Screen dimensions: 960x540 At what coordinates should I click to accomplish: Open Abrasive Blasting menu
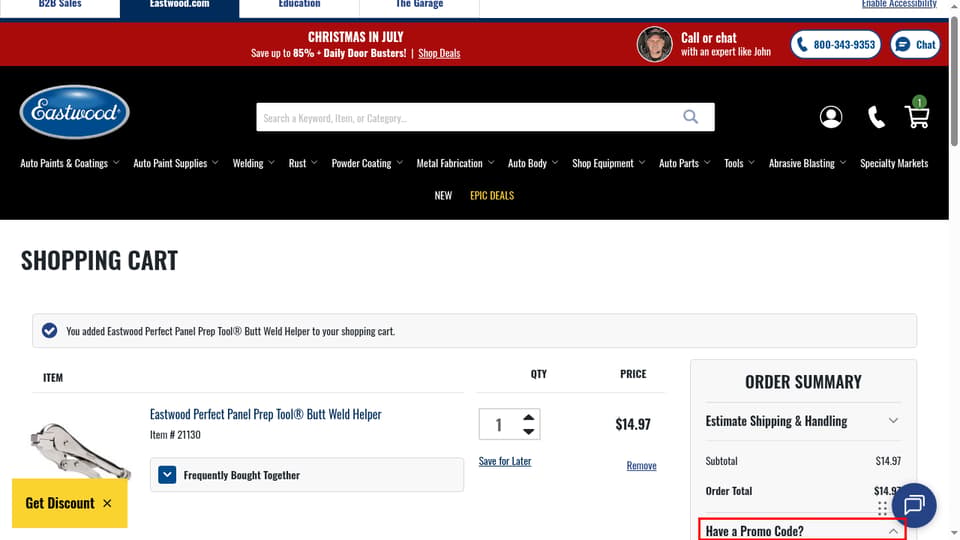pyautogui.click(x=808, y=163)
